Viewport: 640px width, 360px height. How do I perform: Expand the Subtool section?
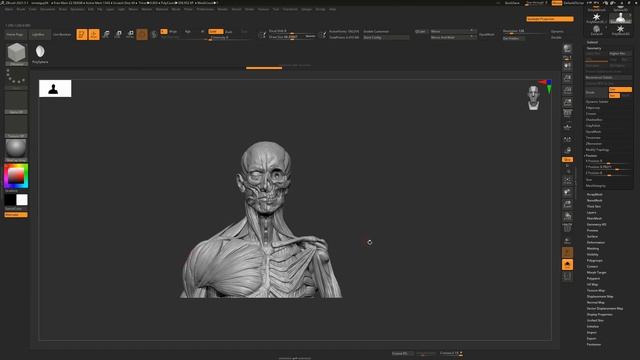tap(592, 42)
